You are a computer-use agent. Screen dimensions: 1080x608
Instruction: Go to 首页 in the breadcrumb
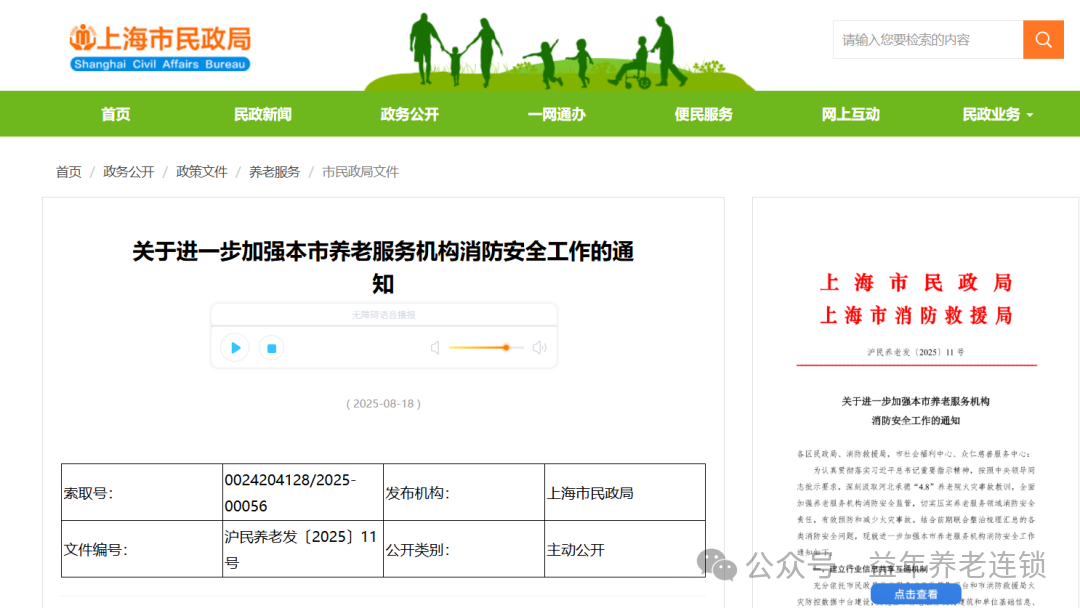pos(68,171)
